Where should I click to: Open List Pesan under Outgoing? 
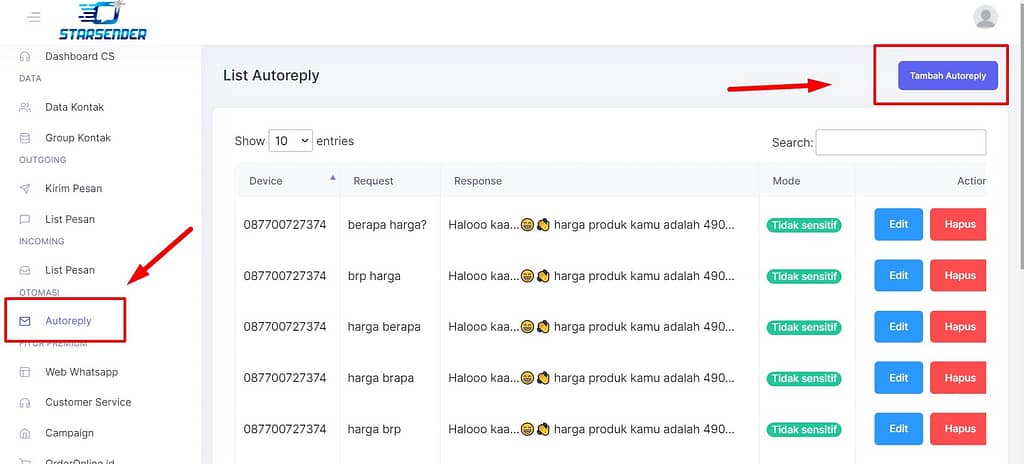click(70, 219)
